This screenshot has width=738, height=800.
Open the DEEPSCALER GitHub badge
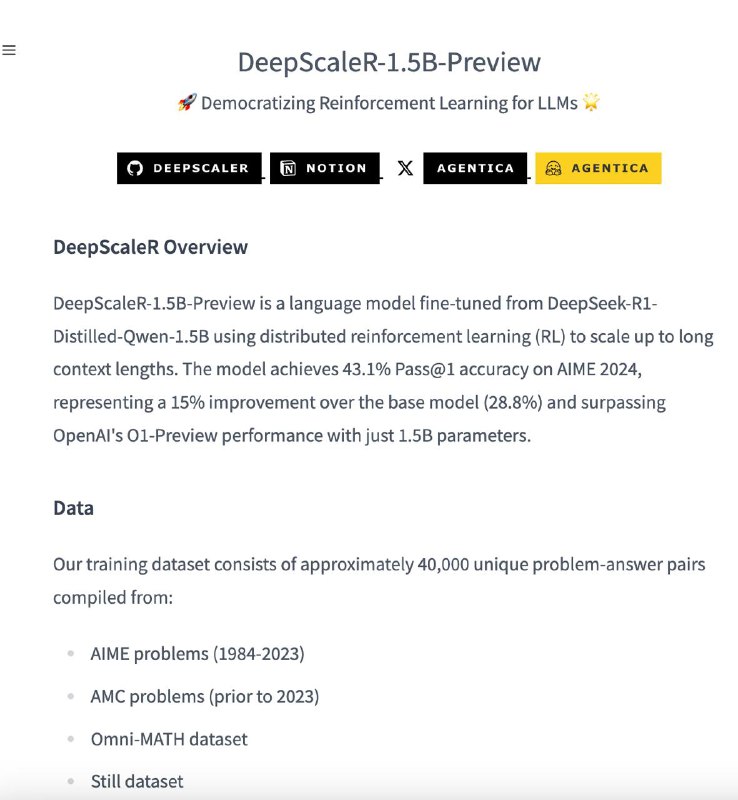[x=189, y=168]
